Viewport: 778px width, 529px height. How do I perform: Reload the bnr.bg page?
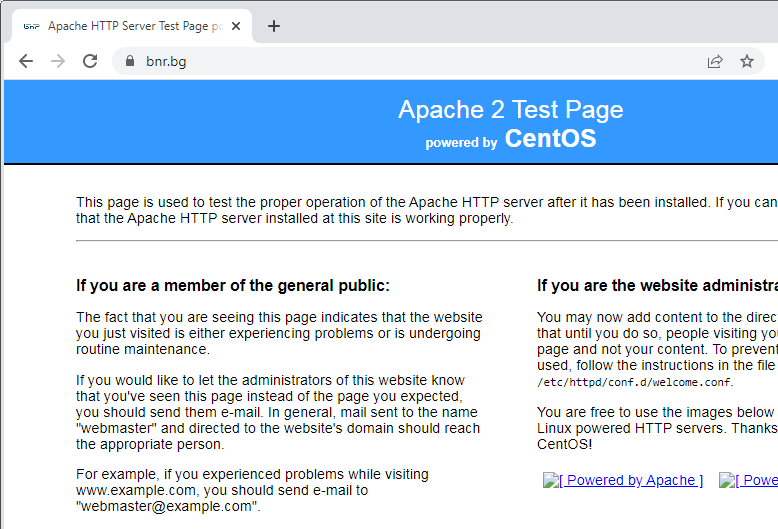coord(90,61)
